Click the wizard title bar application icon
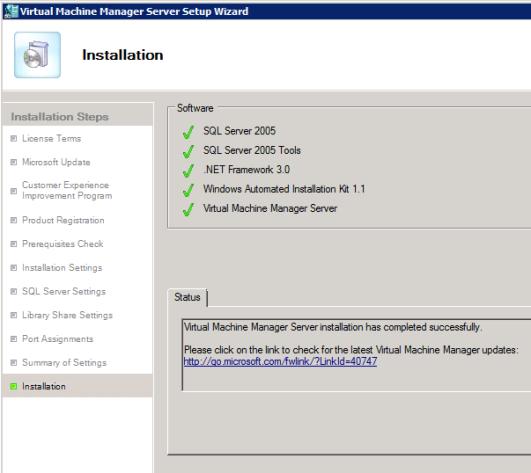 point(11,11)
